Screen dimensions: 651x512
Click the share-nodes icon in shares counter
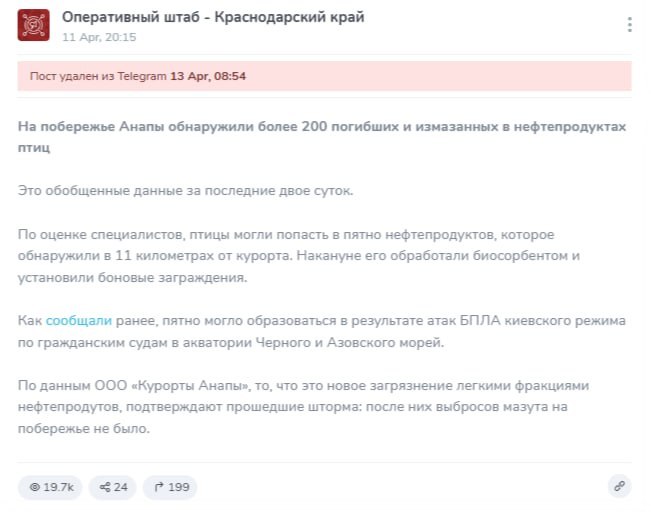[103, 487]
